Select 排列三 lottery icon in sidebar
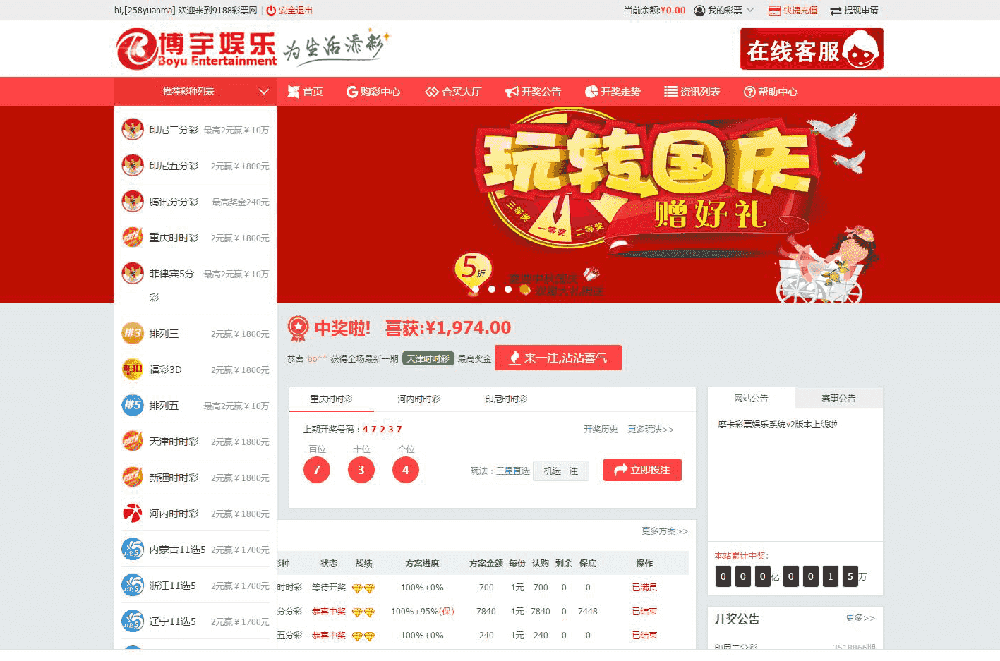The image size is (1000, 661). (132, 333)
